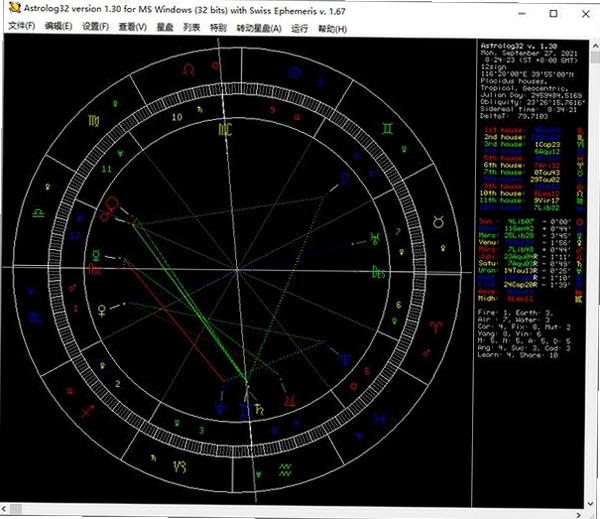Viewport: 600px width, 519px height.
Task: Click the Astrolog32 app icon in title bar
Action: pos(15,7)
